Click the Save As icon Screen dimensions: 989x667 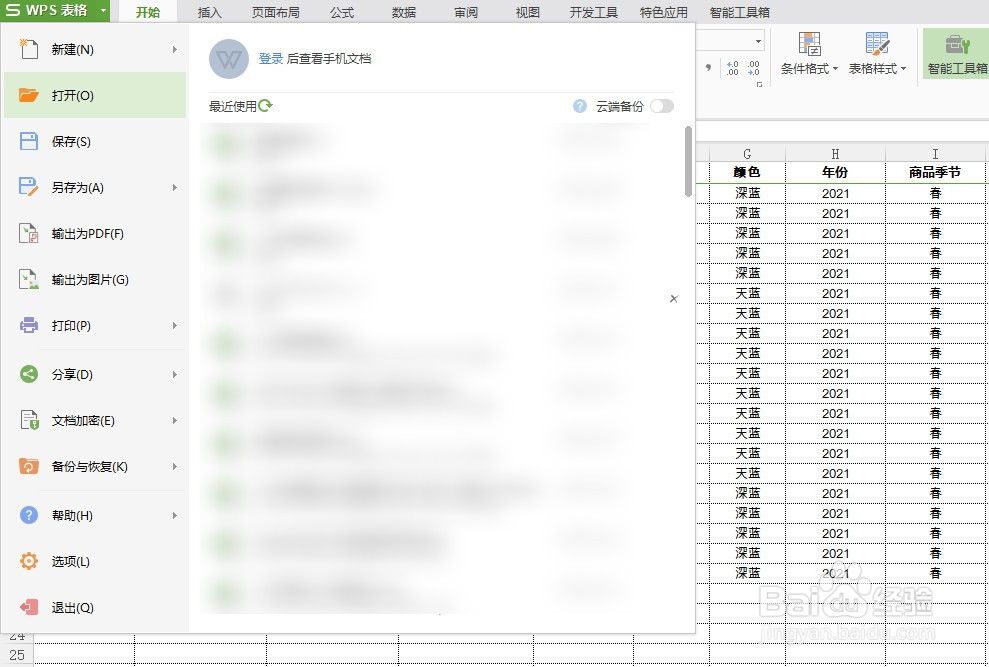pyautogui.click(x=29, y=187)
